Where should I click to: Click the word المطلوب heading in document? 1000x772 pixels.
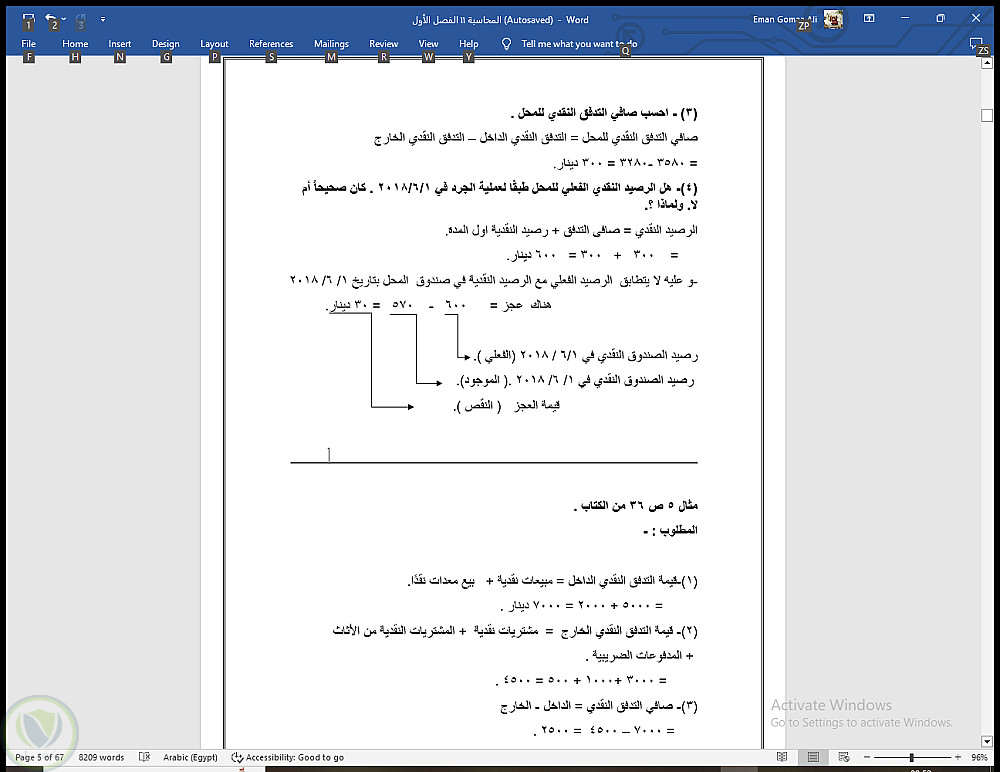678,530
